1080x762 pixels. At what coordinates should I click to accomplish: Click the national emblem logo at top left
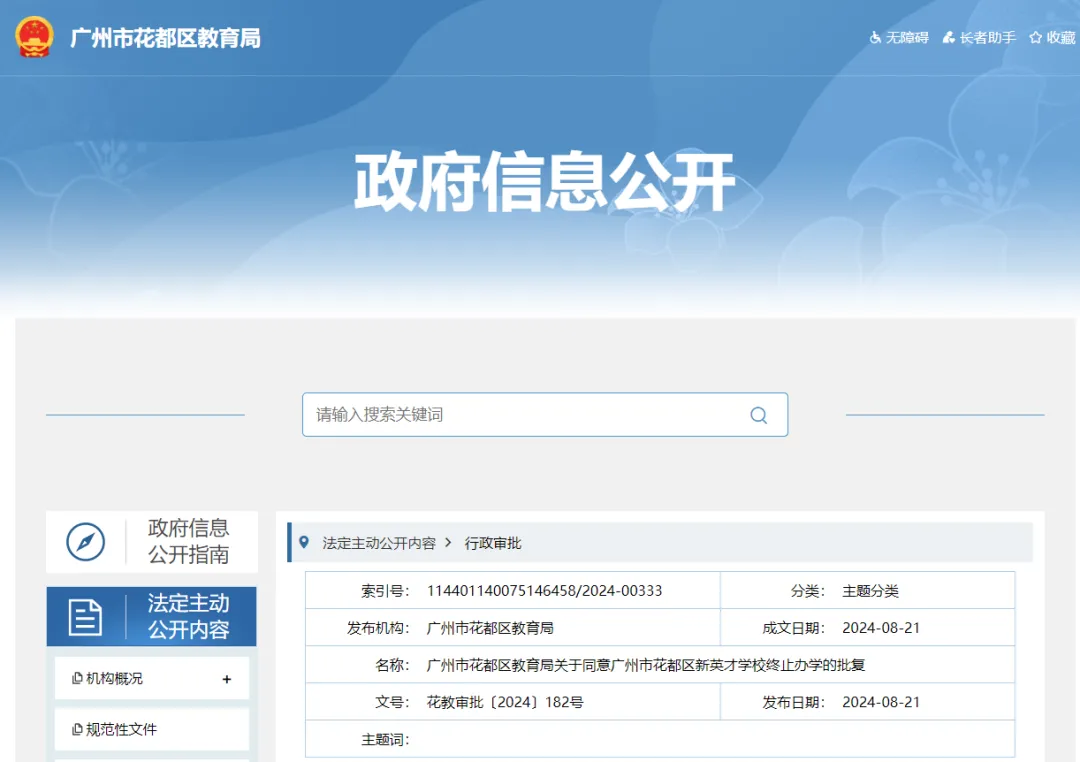(34, 37)
